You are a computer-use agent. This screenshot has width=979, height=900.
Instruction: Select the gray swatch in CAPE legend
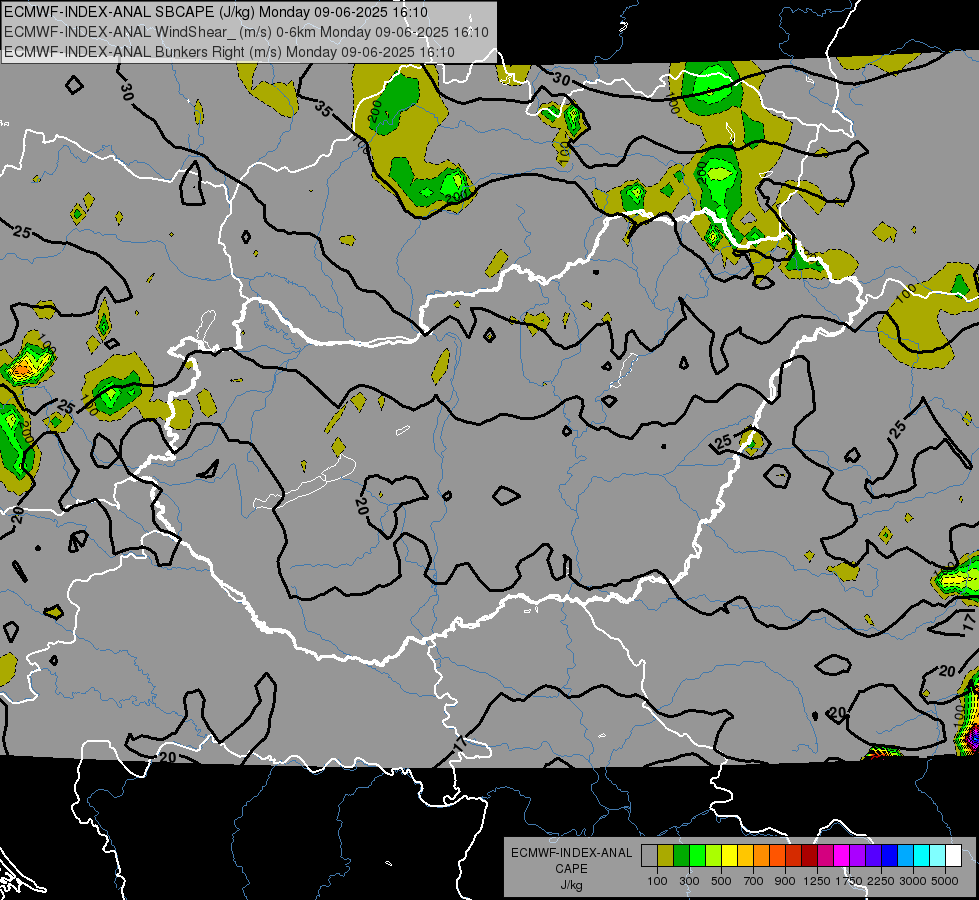pyautogui.click(x=649, y=856)
